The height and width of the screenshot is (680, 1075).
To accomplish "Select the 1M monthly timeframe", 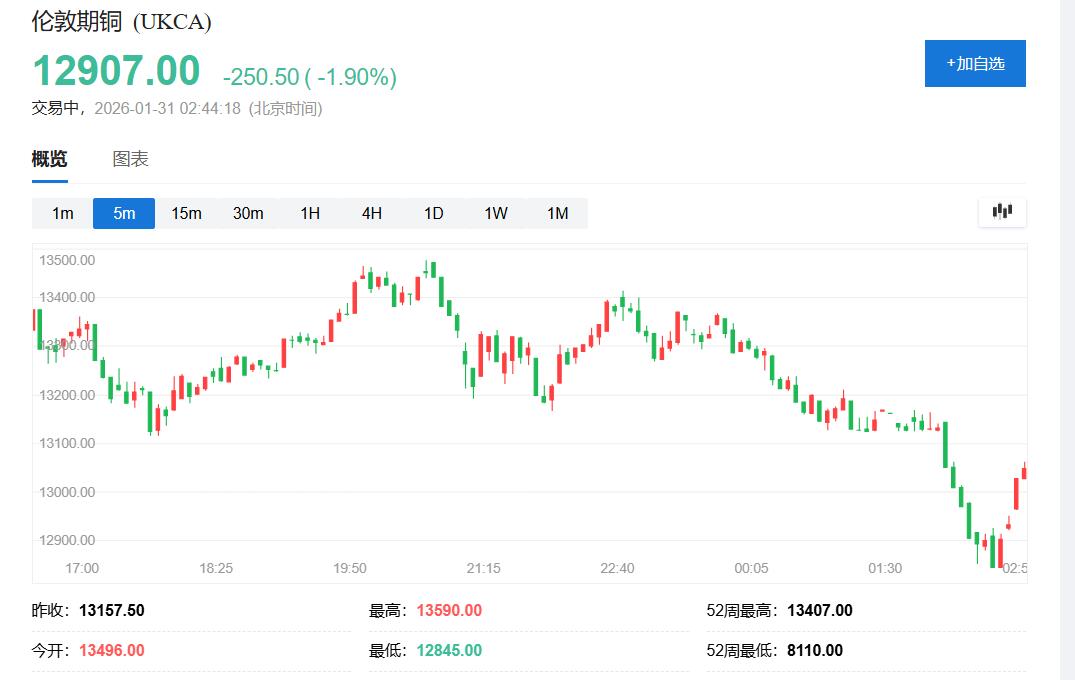I will click(x=557, y=213).
